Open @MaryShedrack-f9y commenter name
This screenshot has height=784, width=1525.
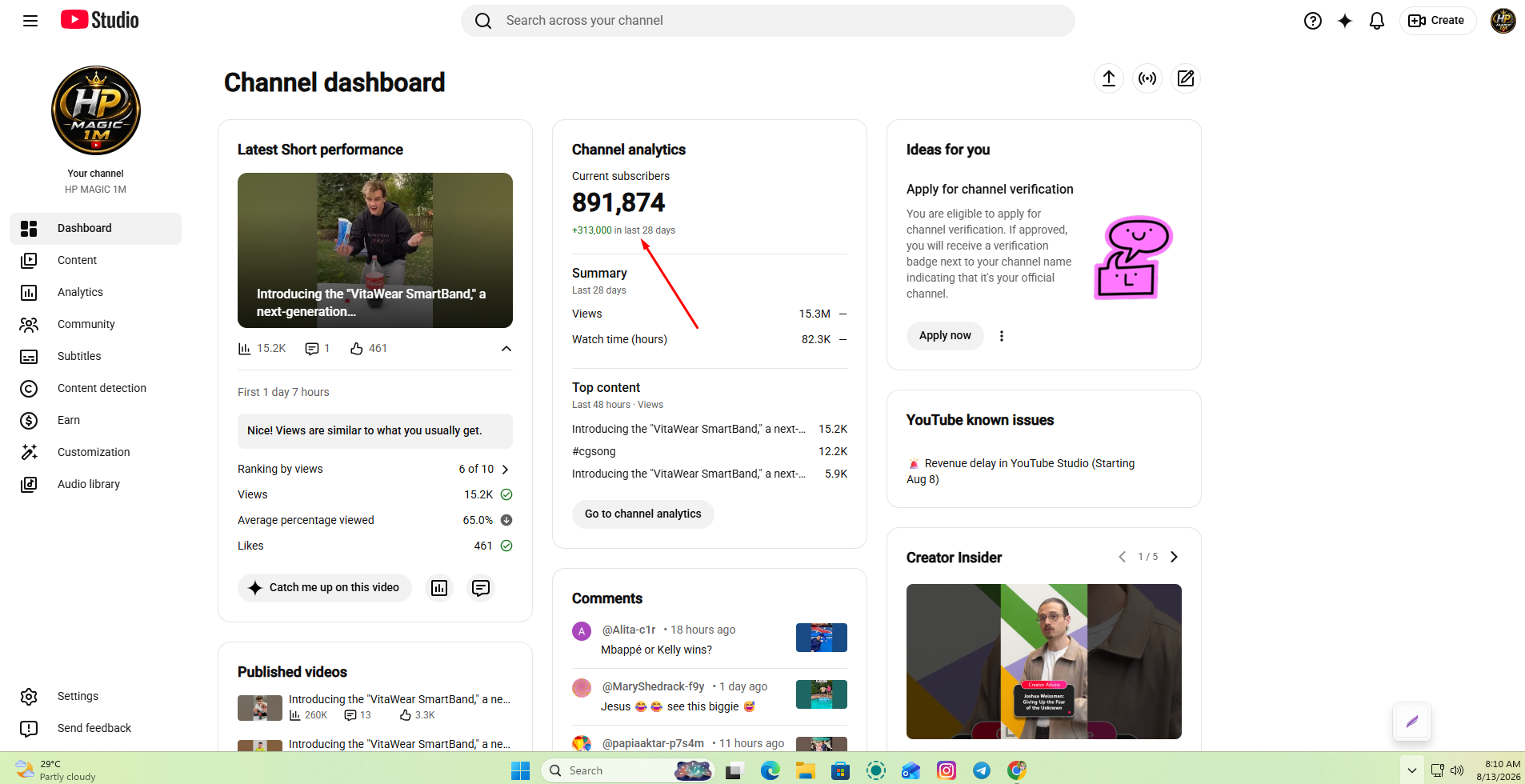pos(653,687)
